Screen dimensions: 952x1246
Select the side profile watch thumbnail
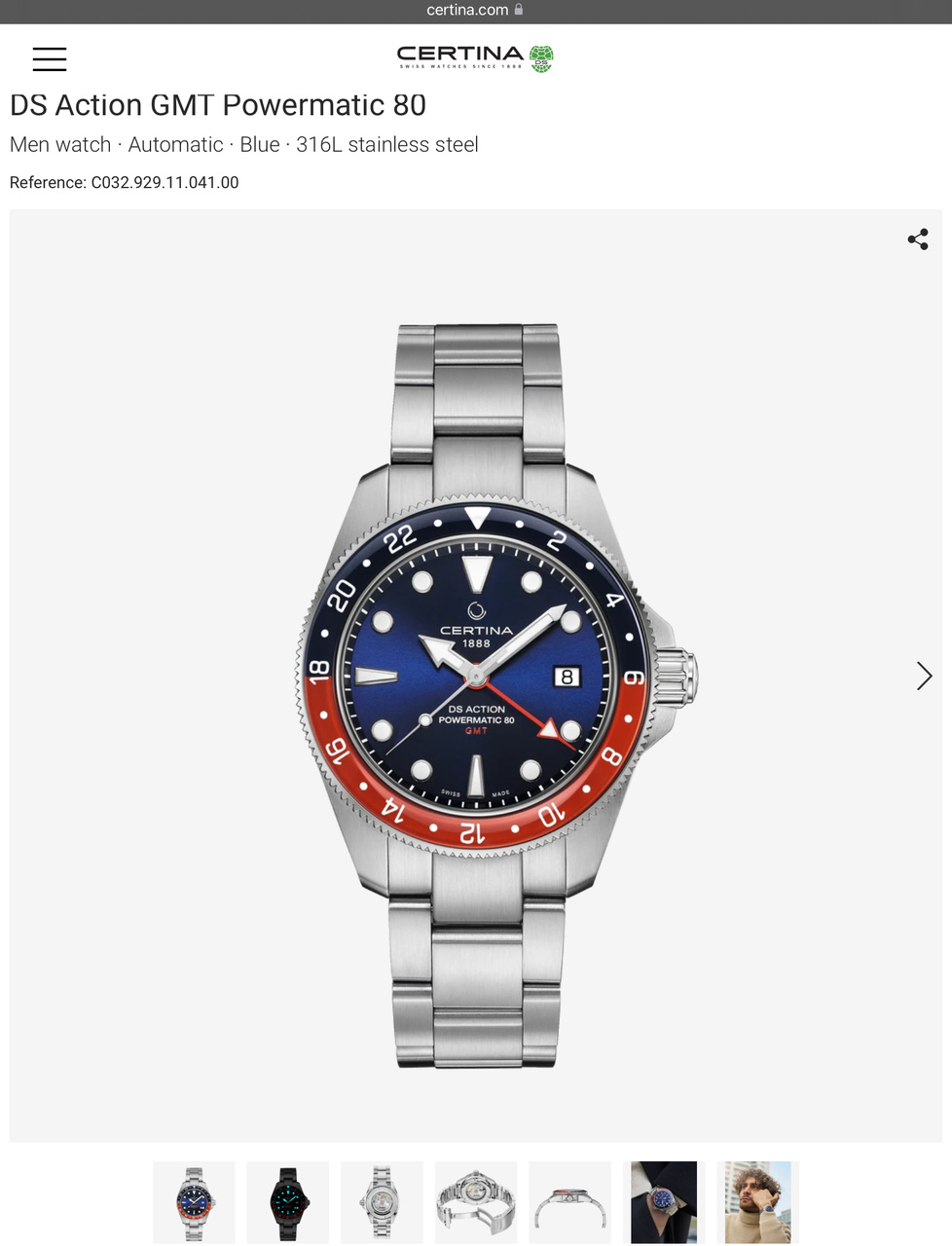tap(570, 1202)
